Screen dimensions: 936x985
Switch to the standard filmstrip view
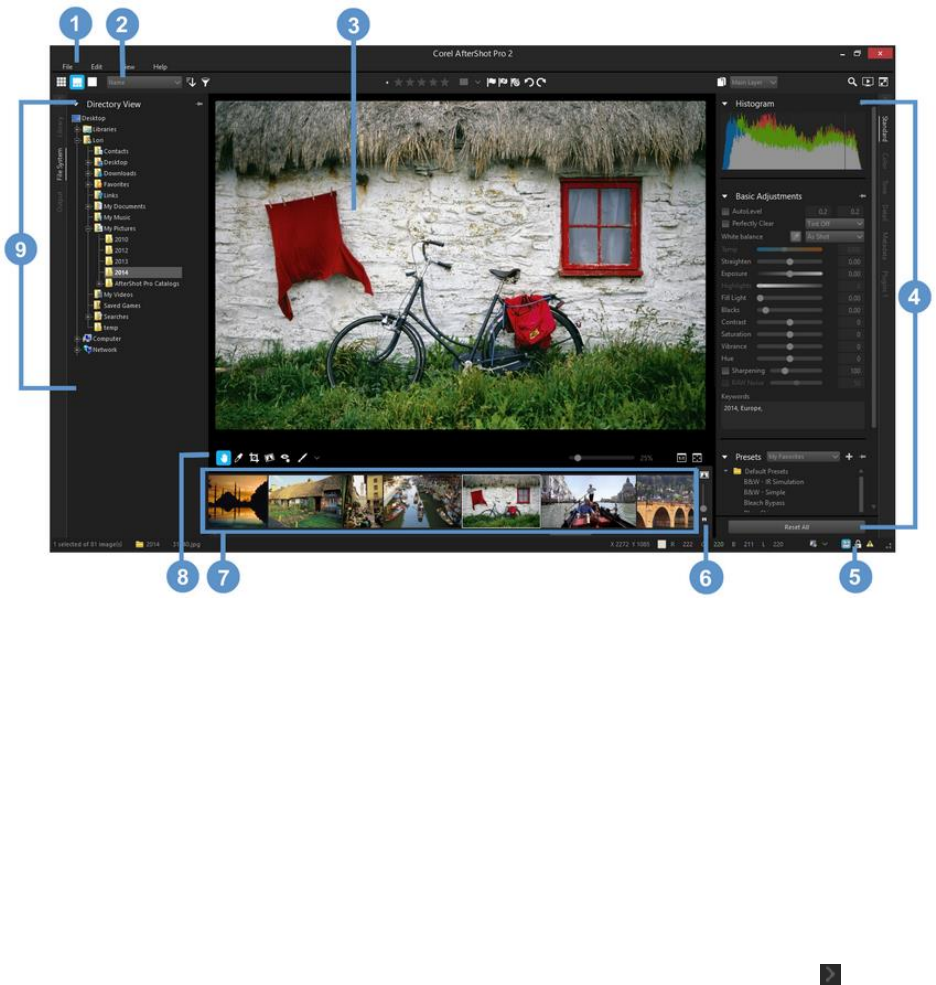tap(77, 82)
